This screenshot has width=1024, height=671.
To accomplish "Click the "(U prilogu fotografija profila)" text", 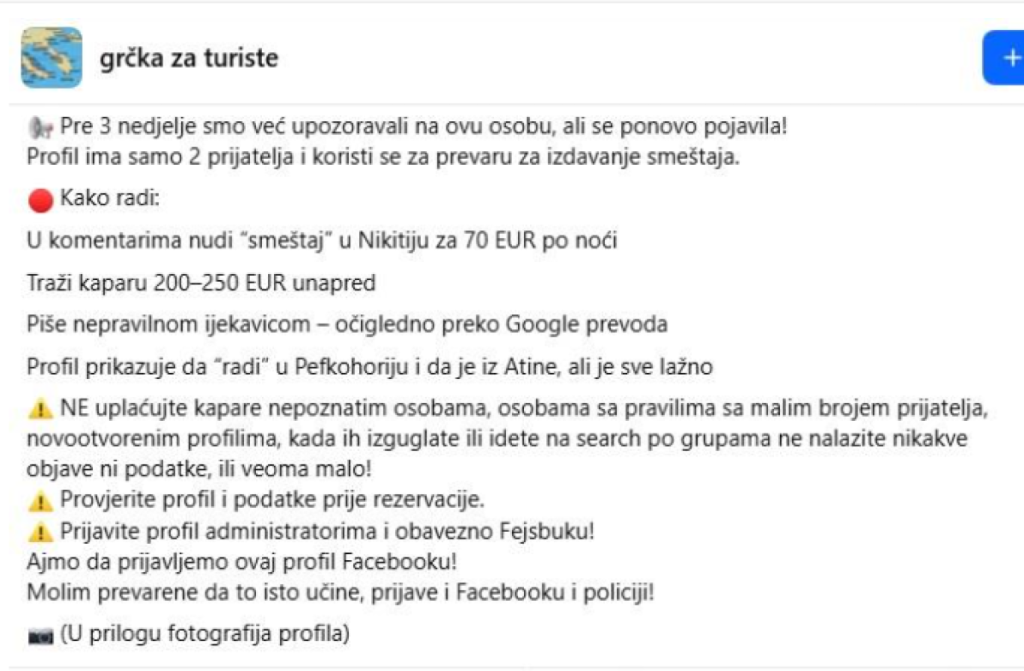I will pyautogui.click(x=205, y=634).
